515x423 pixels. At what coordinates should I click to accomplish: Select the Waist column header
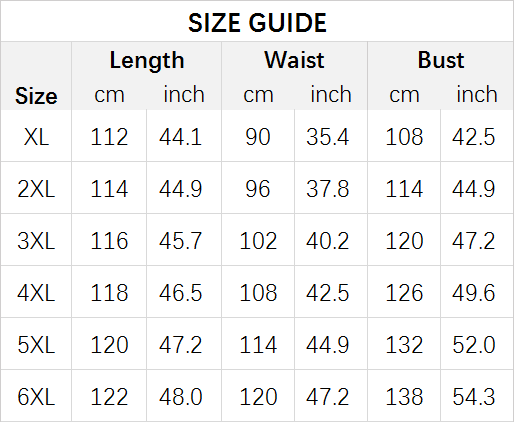click(x=294, y=60)
